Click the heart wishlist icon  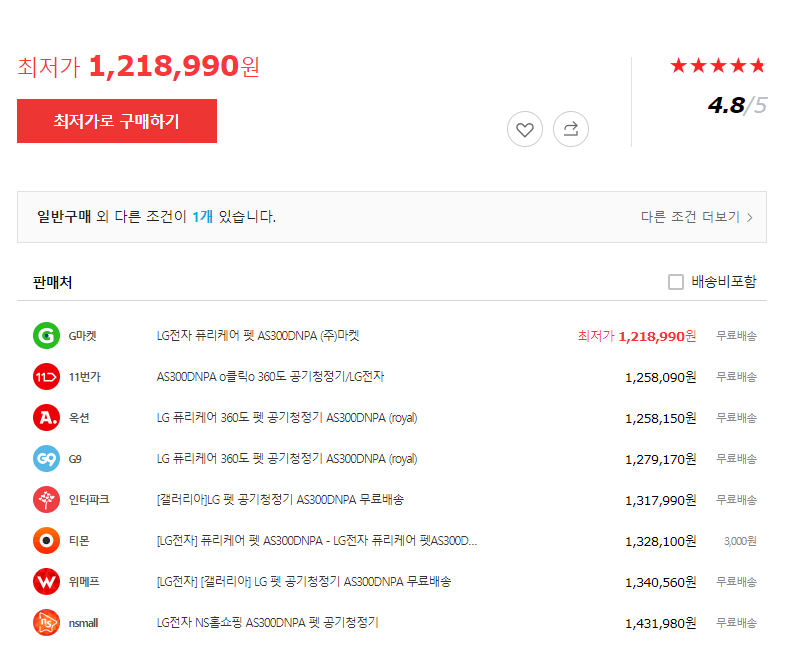525,129
